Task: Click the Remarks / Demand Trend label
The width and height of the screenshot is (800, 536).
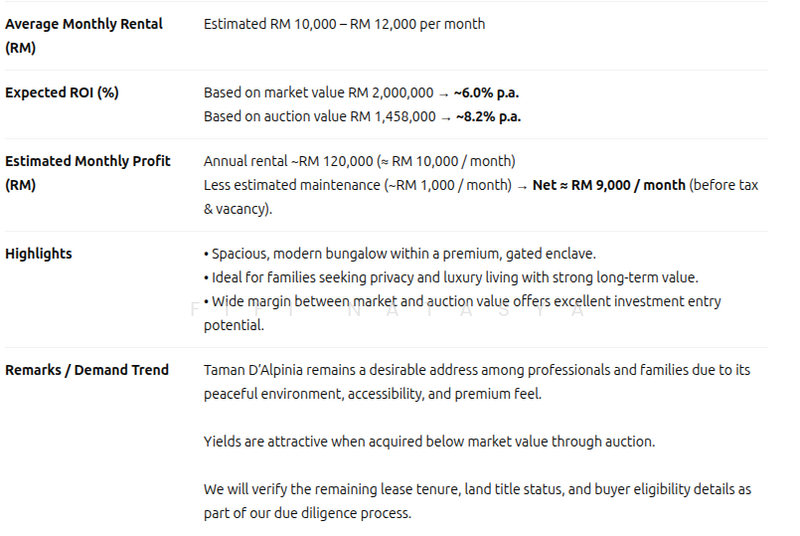Action: coord(87,369)
